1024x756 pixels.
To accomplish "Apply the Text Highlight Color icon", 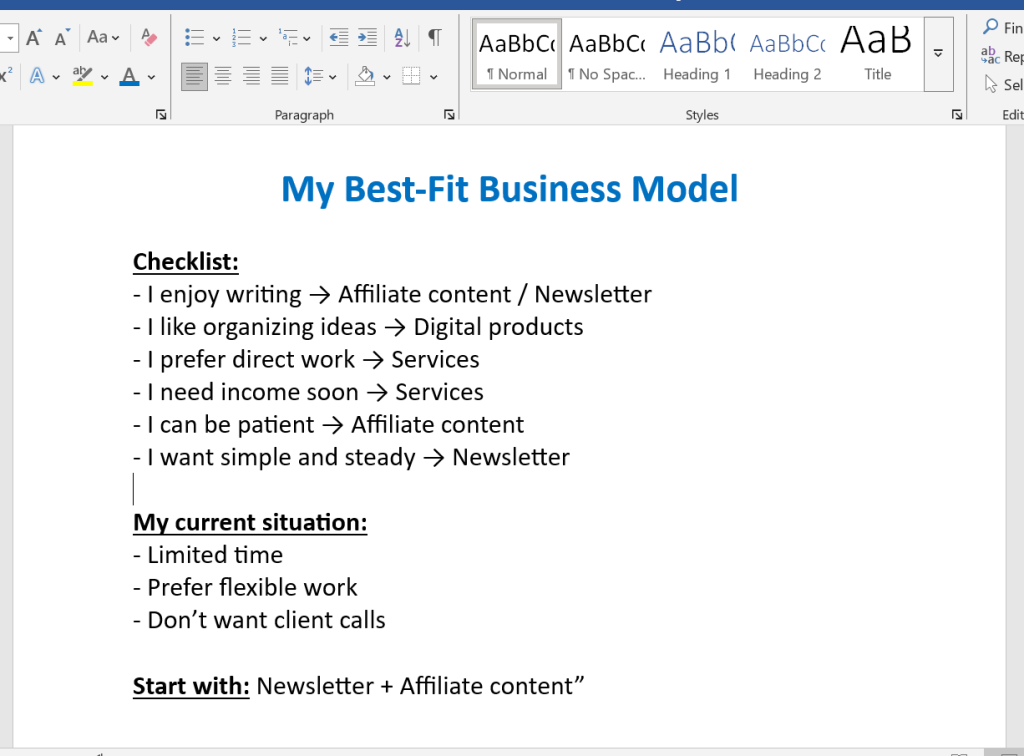I will point(82,75).
